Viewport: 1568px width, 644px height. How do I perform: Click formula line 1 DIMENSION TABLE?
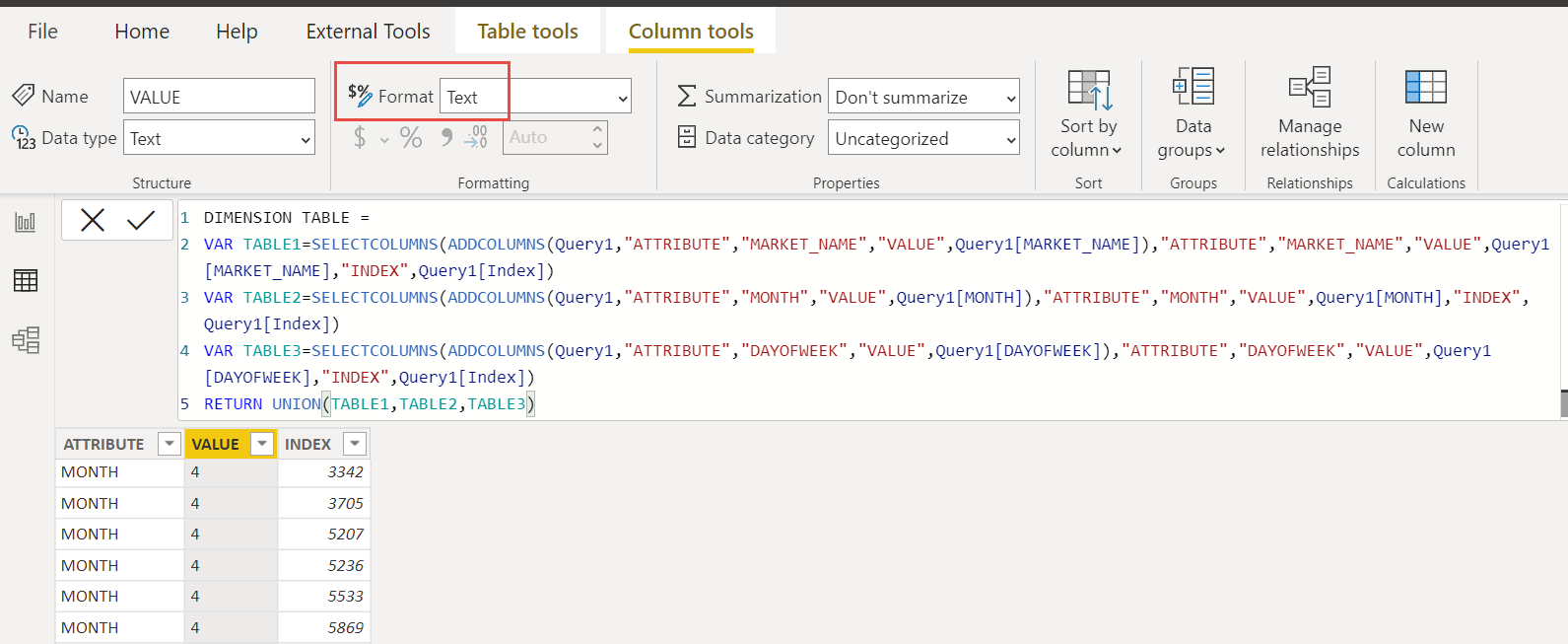coord(287,218)
